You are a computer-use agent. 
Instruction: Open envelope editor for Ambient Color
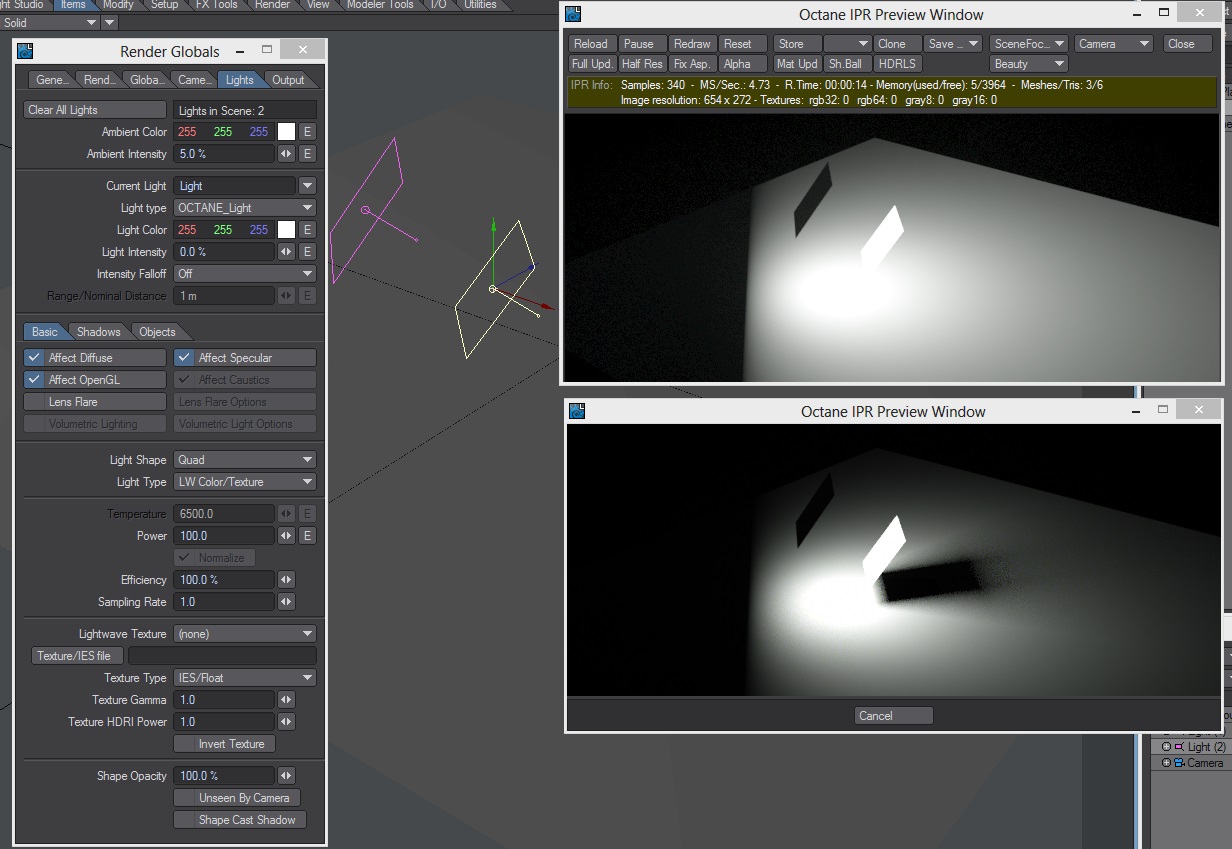tap(307, 132)
